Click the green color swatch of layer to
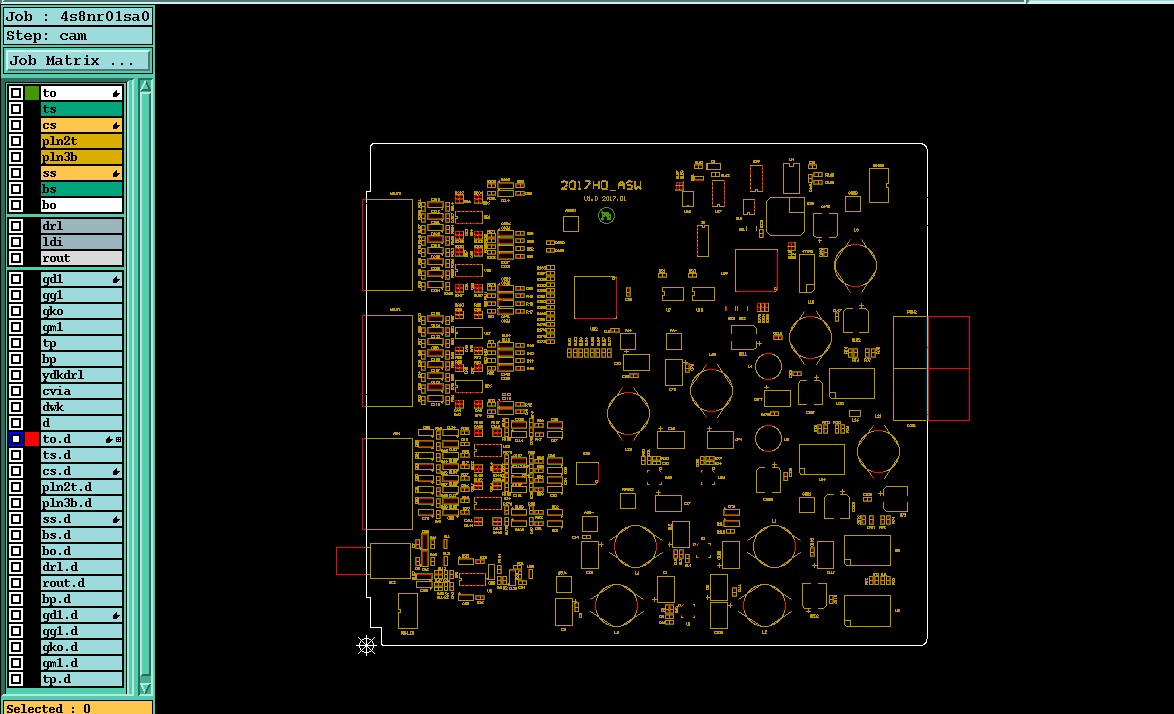Viewport: 1174px width, 714px height. pos(31,94)
